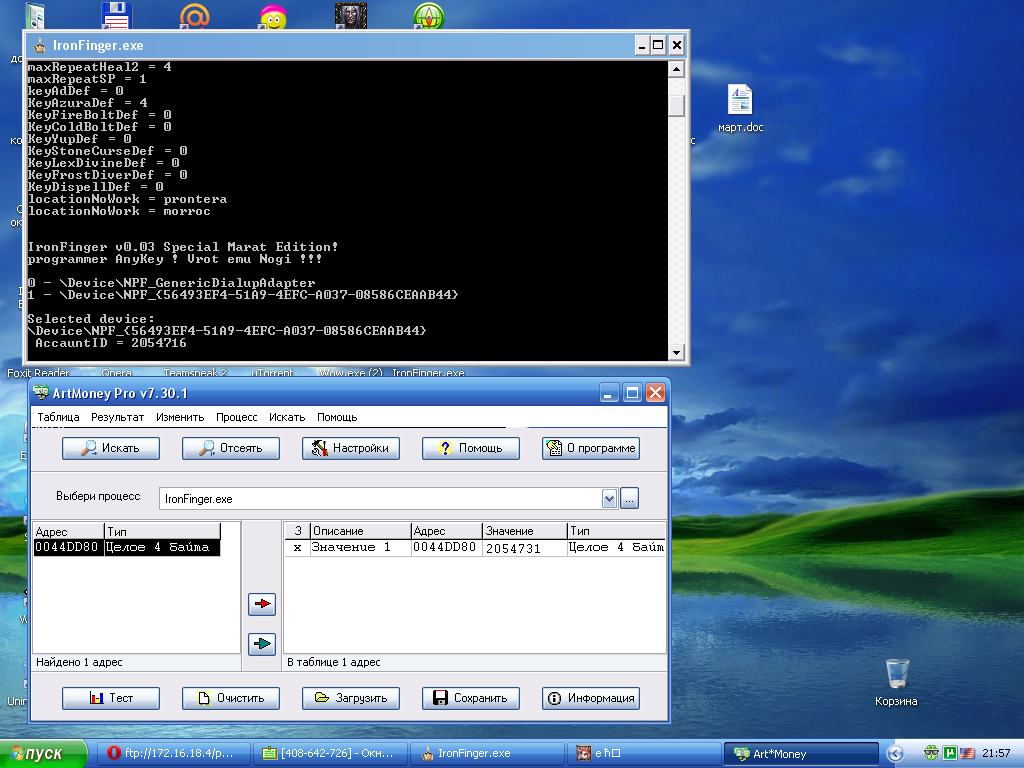1024x768 pixels.
Task: Open Настройки settings in ArtMoney
Action: click(x=351, y=448)
